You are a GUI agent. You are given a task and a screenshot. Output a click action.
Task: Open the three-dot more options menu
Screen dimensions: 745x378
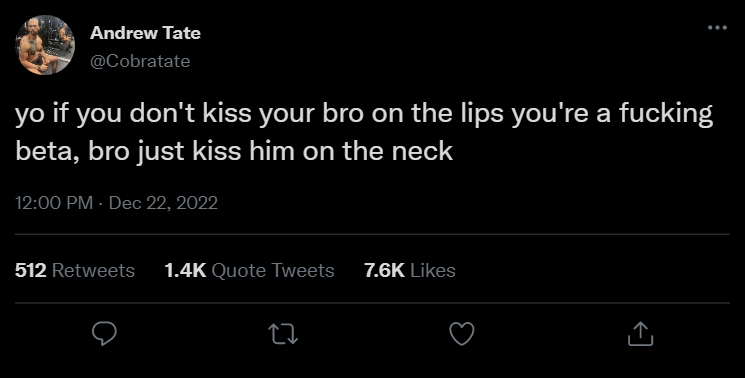[717, 28]
